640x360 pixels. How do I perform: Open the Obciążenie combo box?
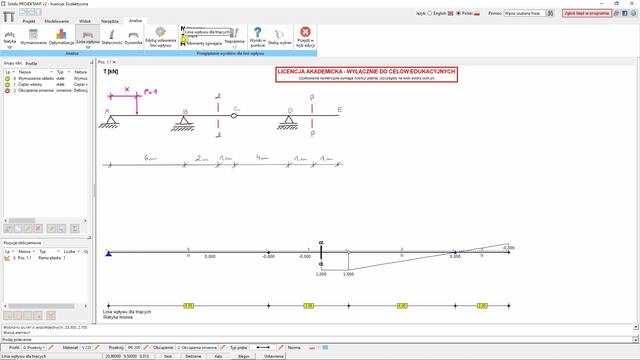[x=197, y=348]
